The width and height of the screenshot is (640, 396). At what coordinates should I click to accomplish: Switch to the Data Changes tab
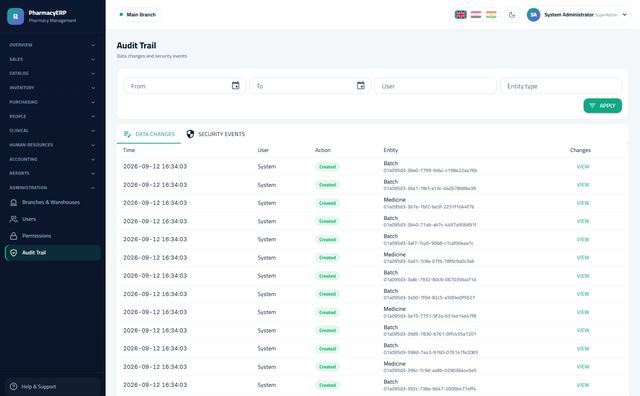point(149,134)
